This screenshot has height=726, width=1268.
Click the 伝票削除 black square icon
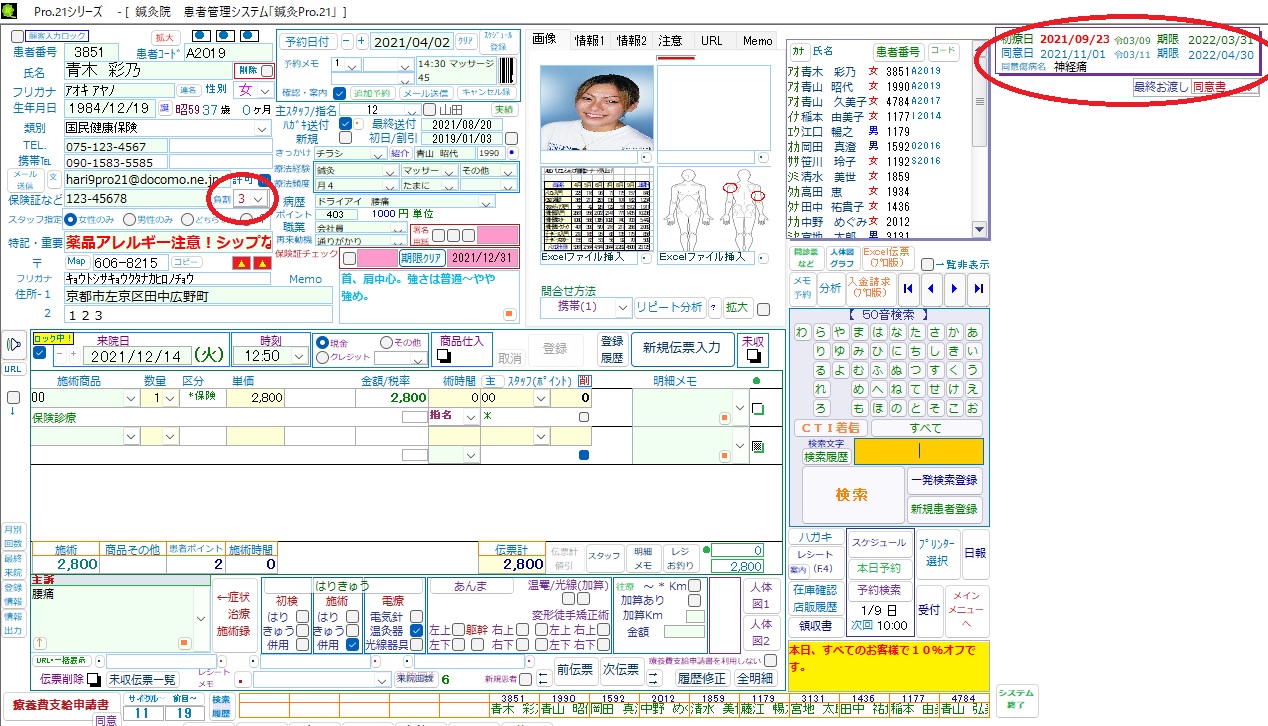(94, 679)
